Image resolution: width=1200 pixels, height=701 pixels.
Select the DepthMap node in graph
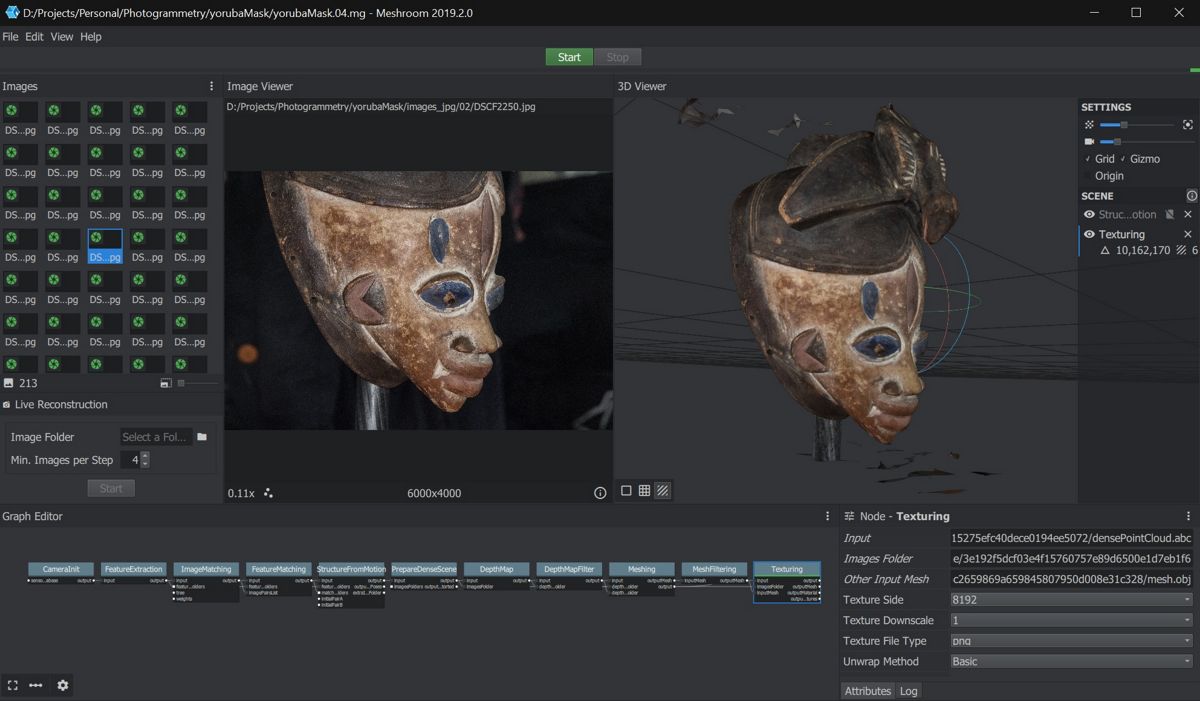[x=496, y=569]
